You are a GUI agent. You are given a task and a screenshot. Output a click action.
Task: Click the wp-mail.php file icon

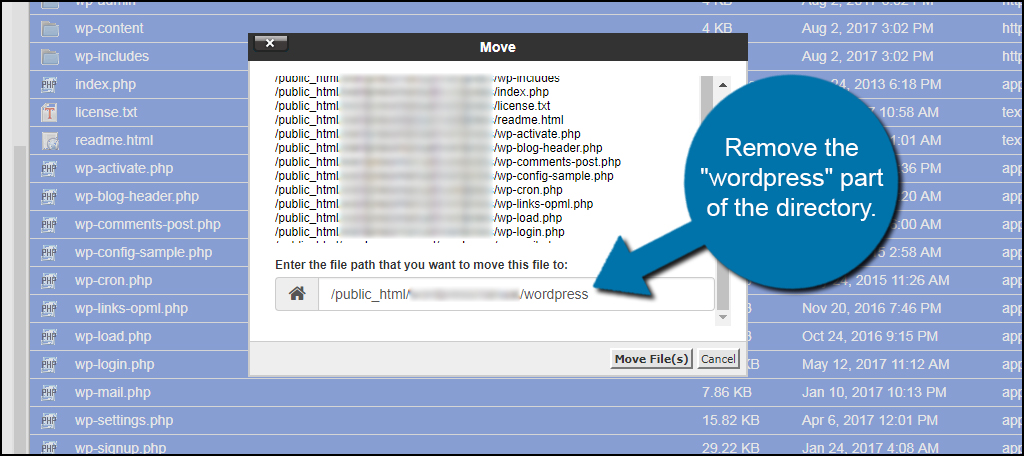point(50,393)
